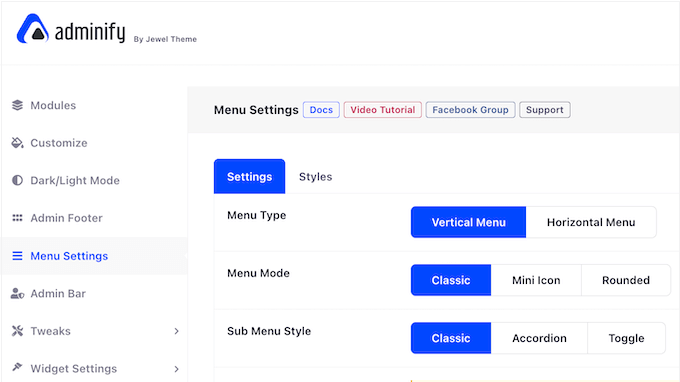Image resolution: width=680 pixels, height=382 pixels.
Task: Click the 'Menu Settings' page heading
Action: pos(256,110)
